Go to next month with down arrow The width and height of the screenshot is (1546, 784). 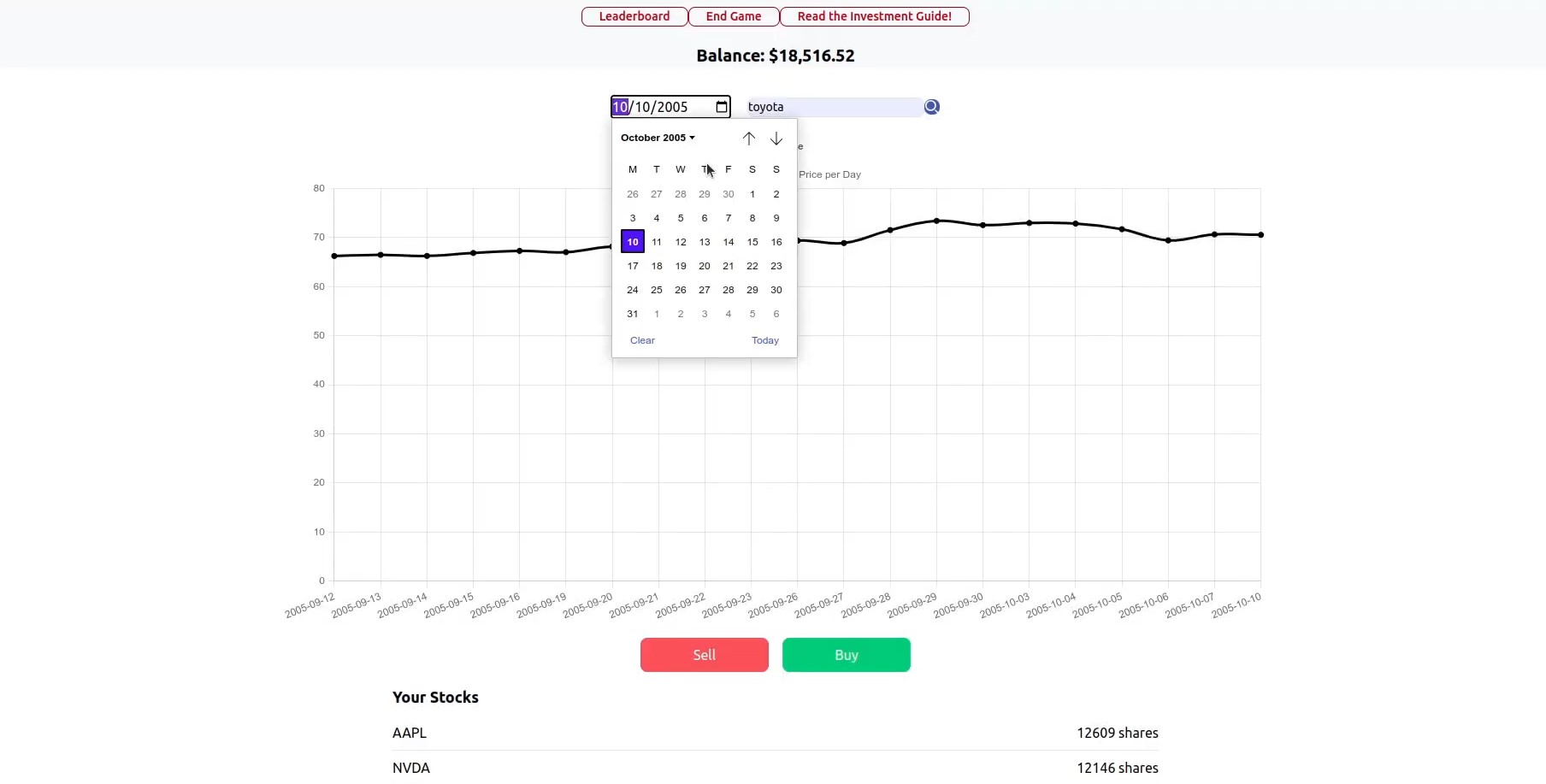(776, 139)
